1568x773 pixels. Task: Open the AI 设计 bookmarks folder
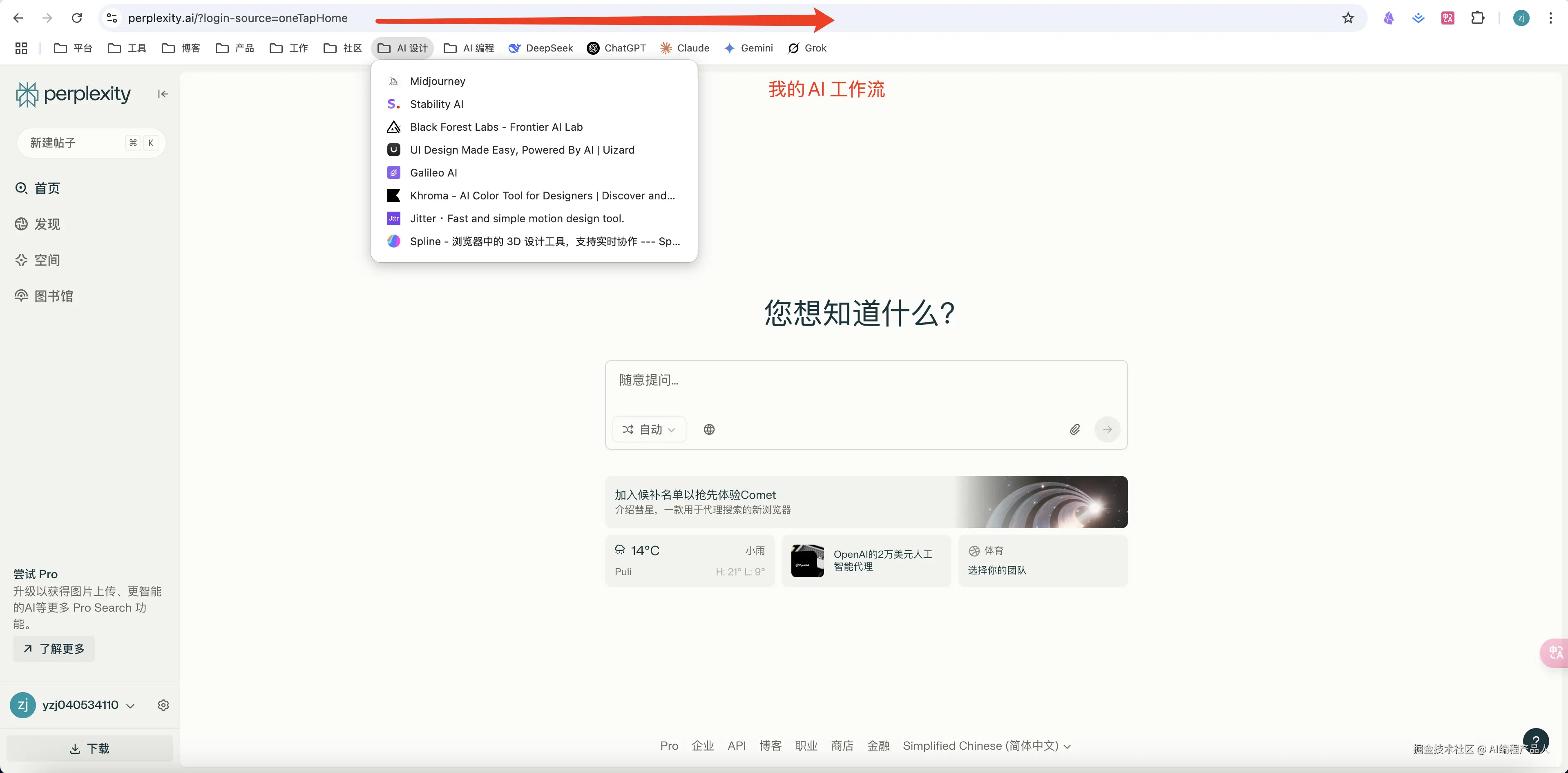(402, 47)
